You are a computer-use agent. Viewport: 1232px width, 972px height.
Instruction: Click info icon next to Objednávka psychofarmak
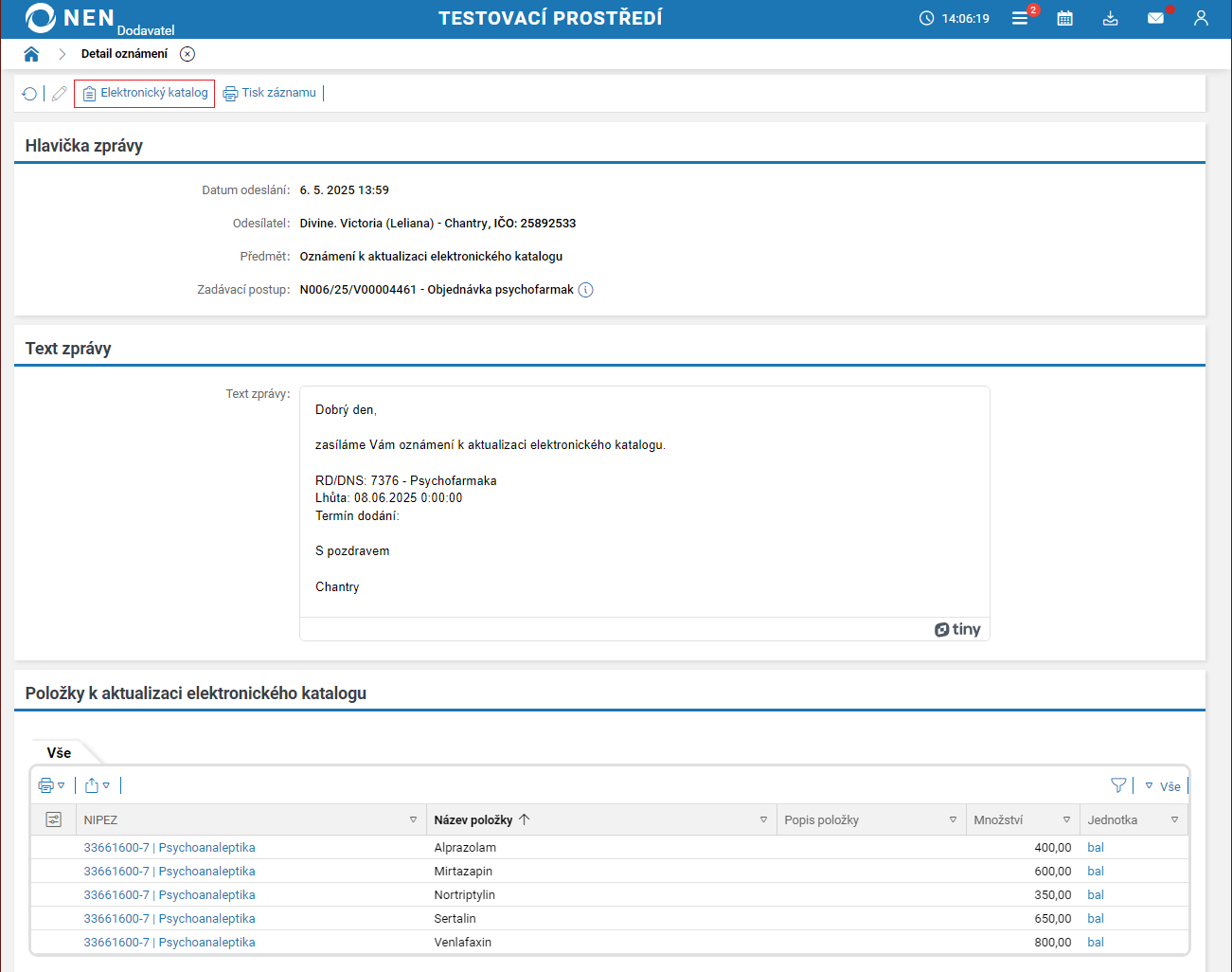click(585, 290)
